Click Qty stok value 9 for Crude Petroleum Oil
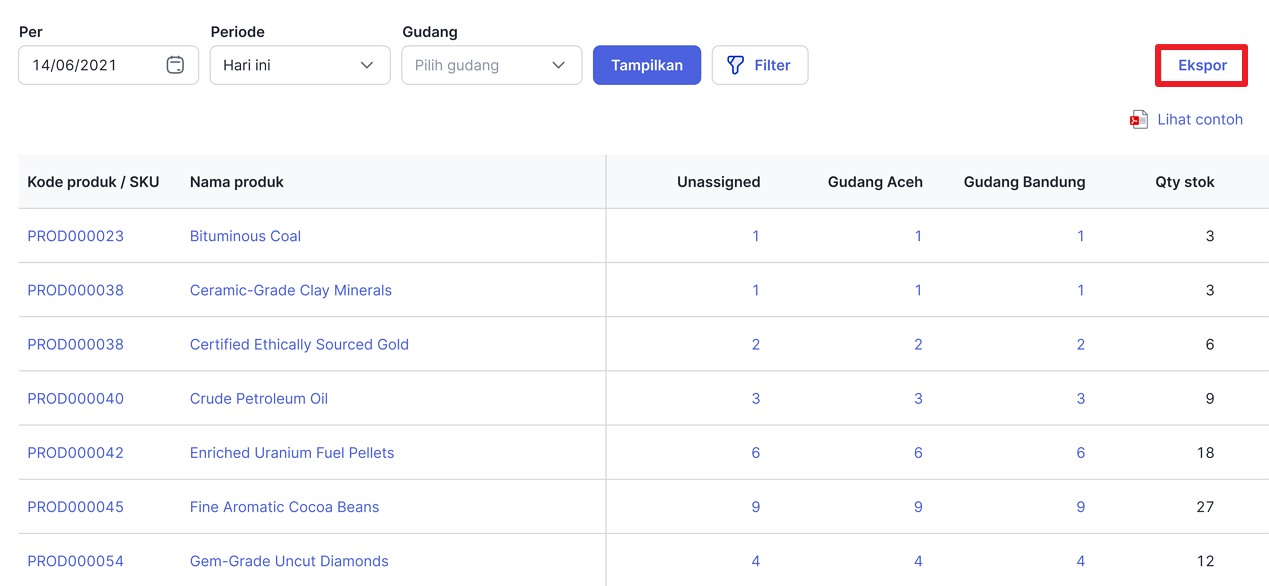The width and height of the screenshot is (1269, 586). click(x=1210, y=398)
